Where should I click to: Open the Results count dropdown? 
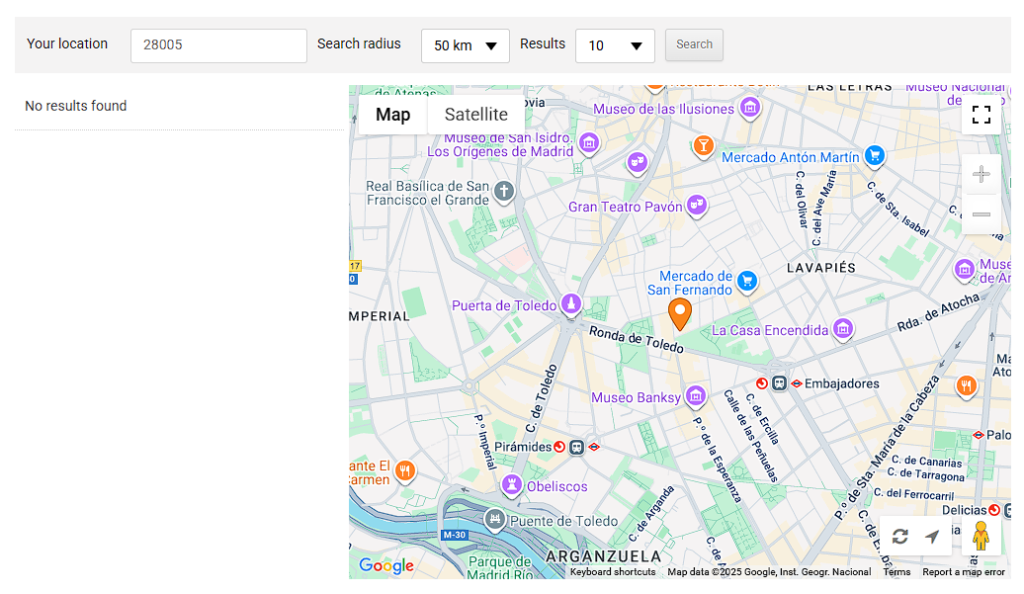(615, 46)
